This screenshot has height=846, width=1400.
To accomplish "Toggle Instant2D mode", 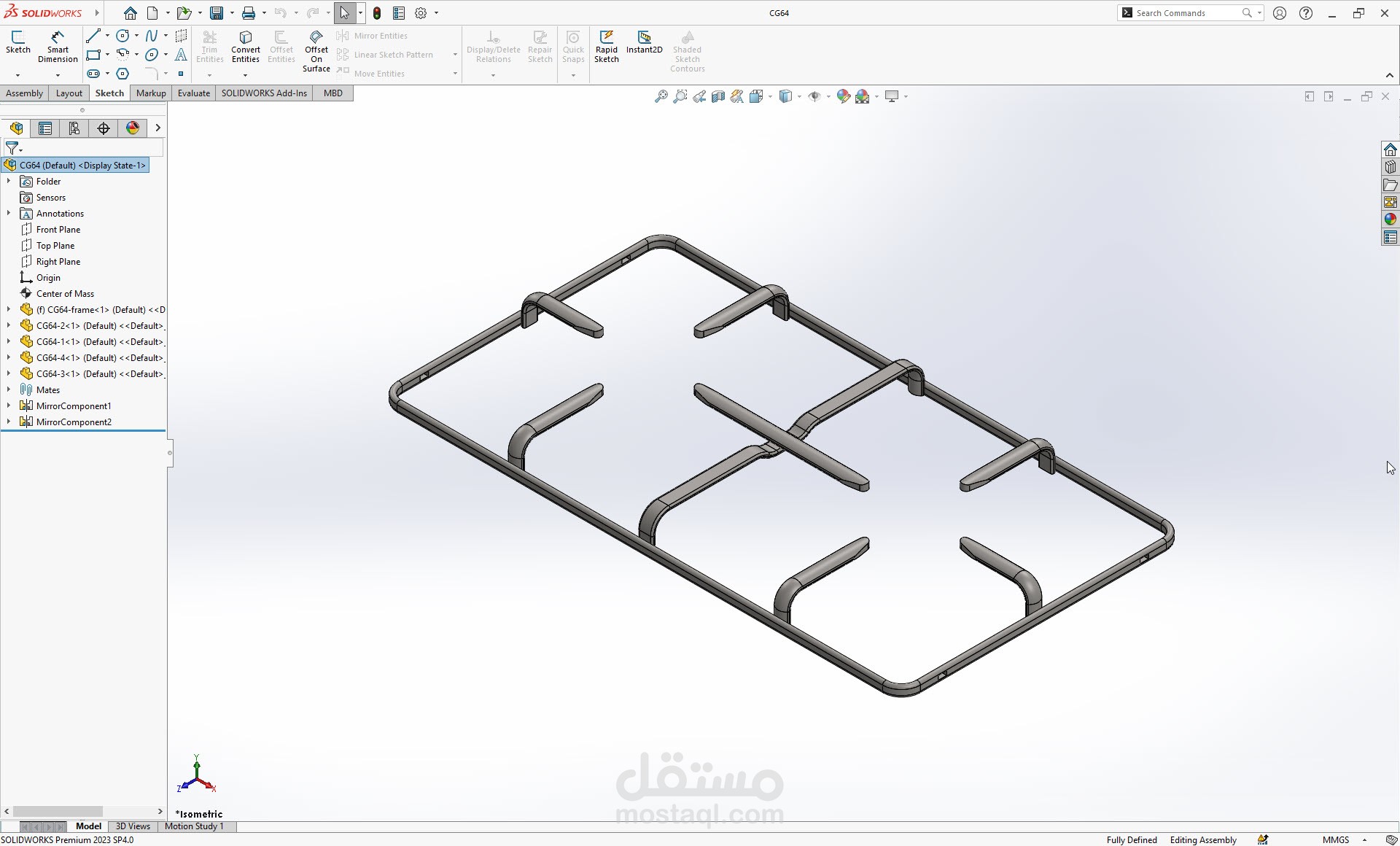I will tap(644, 42).
